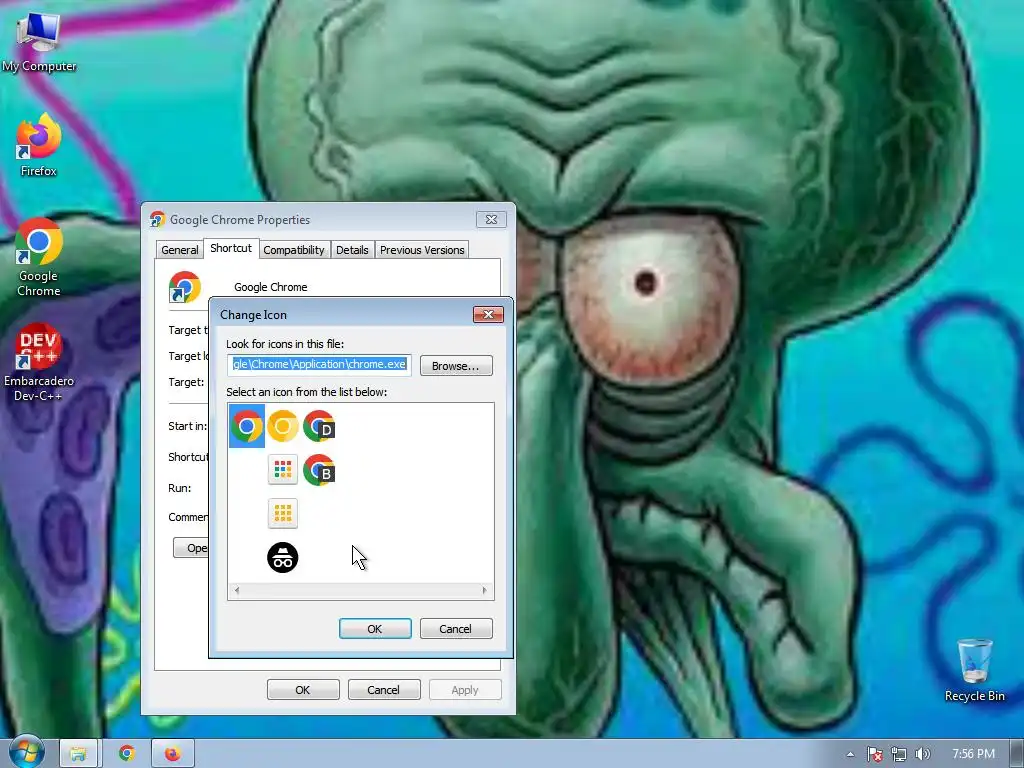1024x768 pixels.
Task: Select the Embarcadero Dev-C++ desktop shortcut
Action: [39, 362]
